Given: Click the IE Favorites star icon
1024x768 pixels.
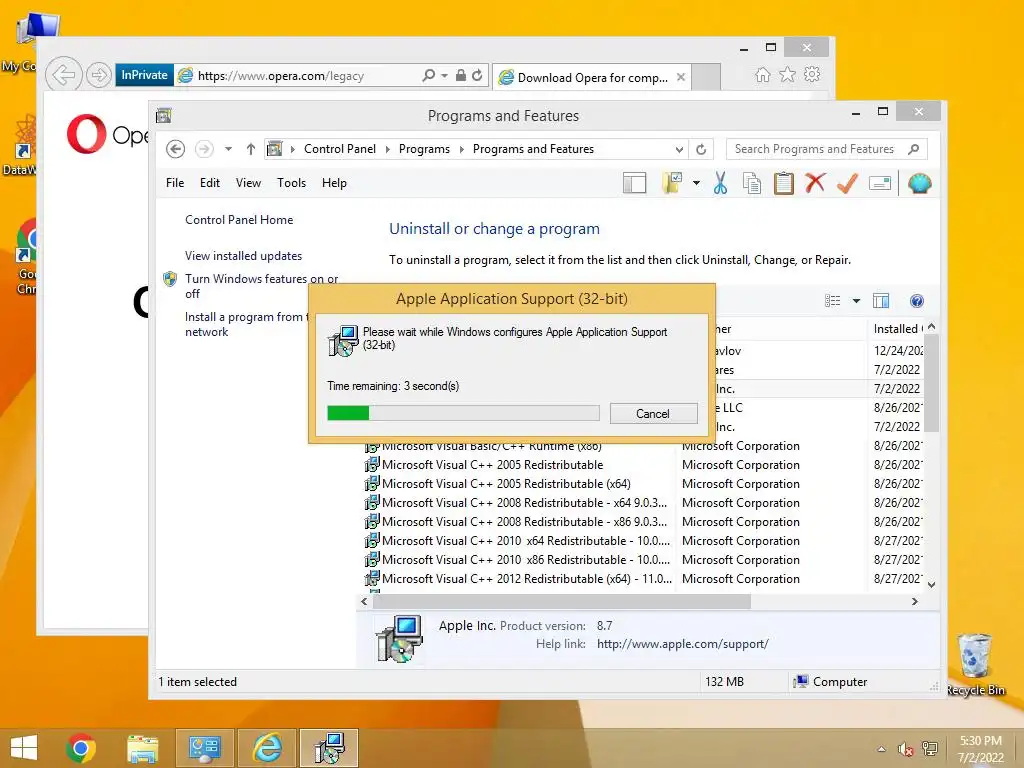Looking at the screenshot, I should 788,75.
